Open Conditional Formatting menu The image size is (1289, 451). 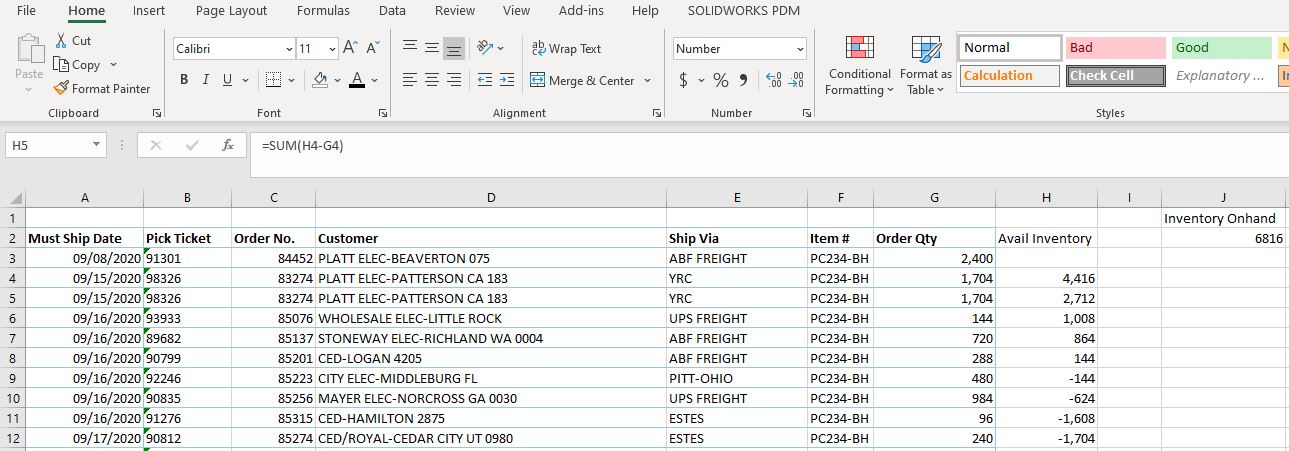click(x=859, y=66)
